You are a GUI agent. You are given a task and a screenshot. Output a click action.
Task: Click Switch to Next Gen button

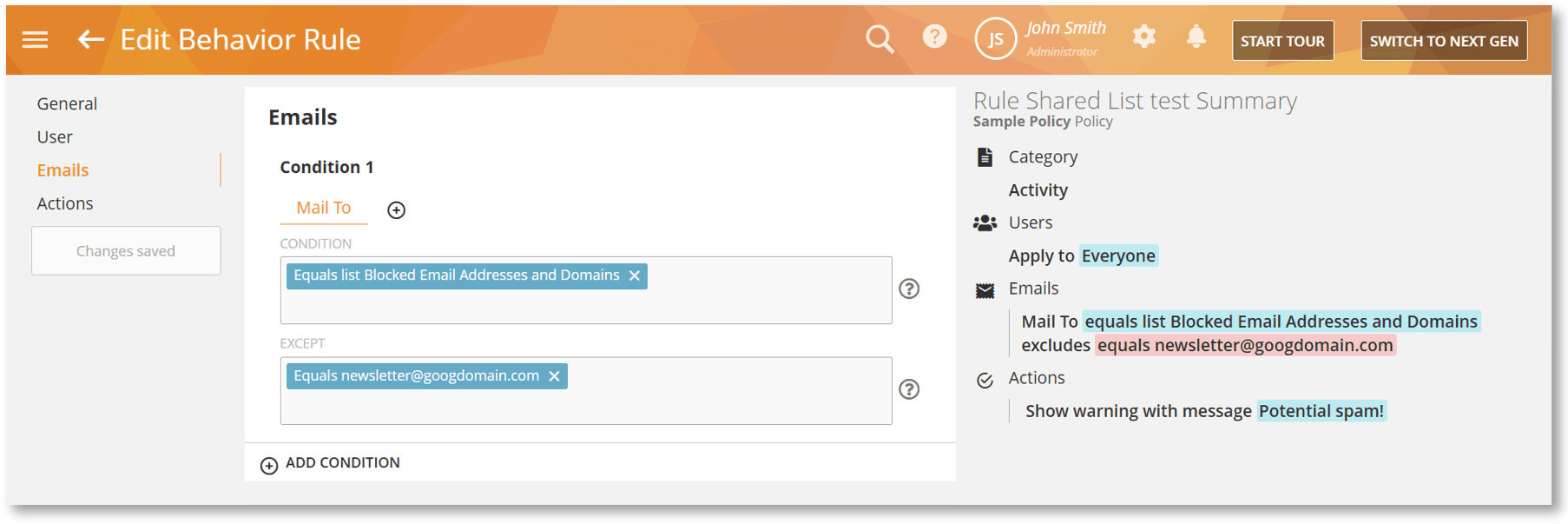pos(1443,41)
